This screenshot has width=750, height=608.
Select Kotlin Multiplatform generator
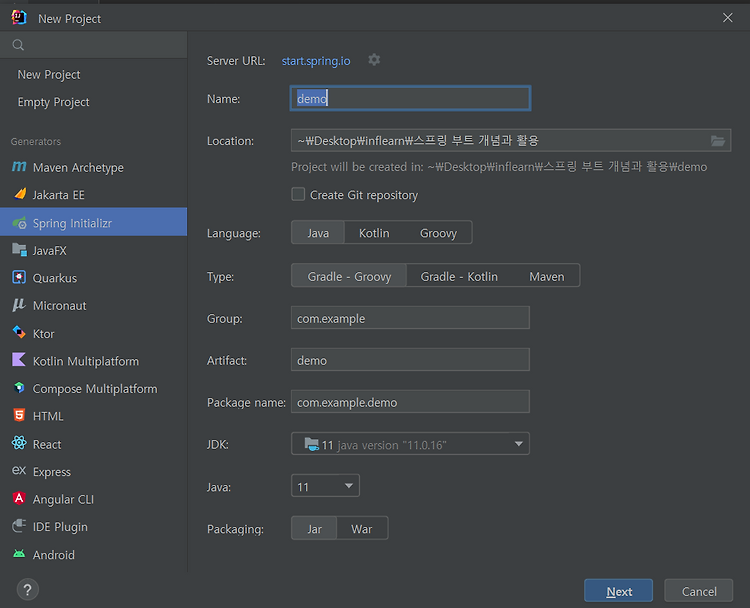point(93,361)
